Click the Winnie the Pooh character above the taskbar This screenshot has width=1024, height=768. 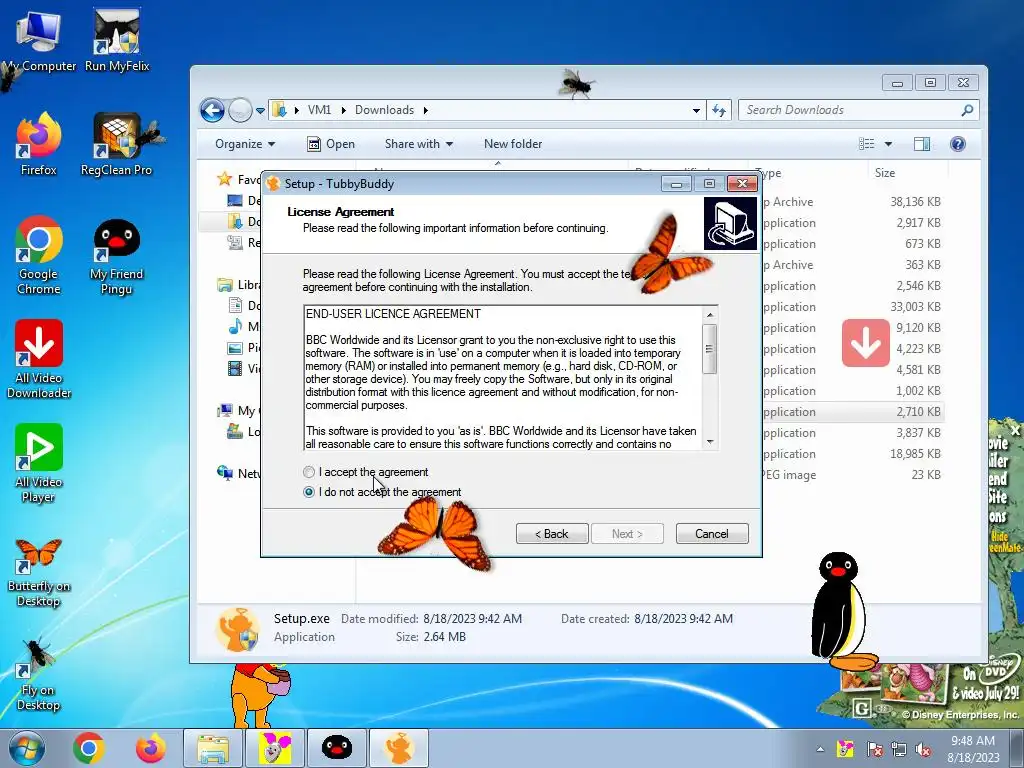pyautogui.click(x=261, y=696)
